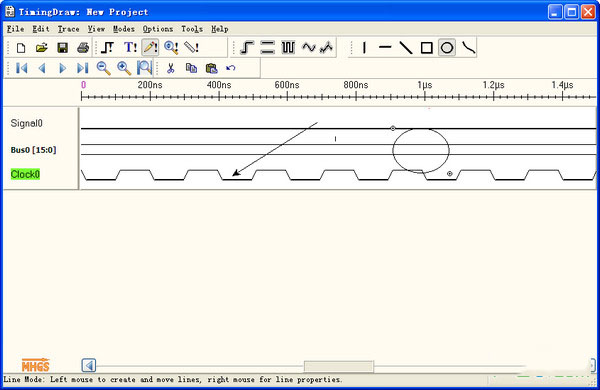The width and height of the screenshot is (600, 390).
Task: Save project with floppy disk icon
Action: (62, 48)
